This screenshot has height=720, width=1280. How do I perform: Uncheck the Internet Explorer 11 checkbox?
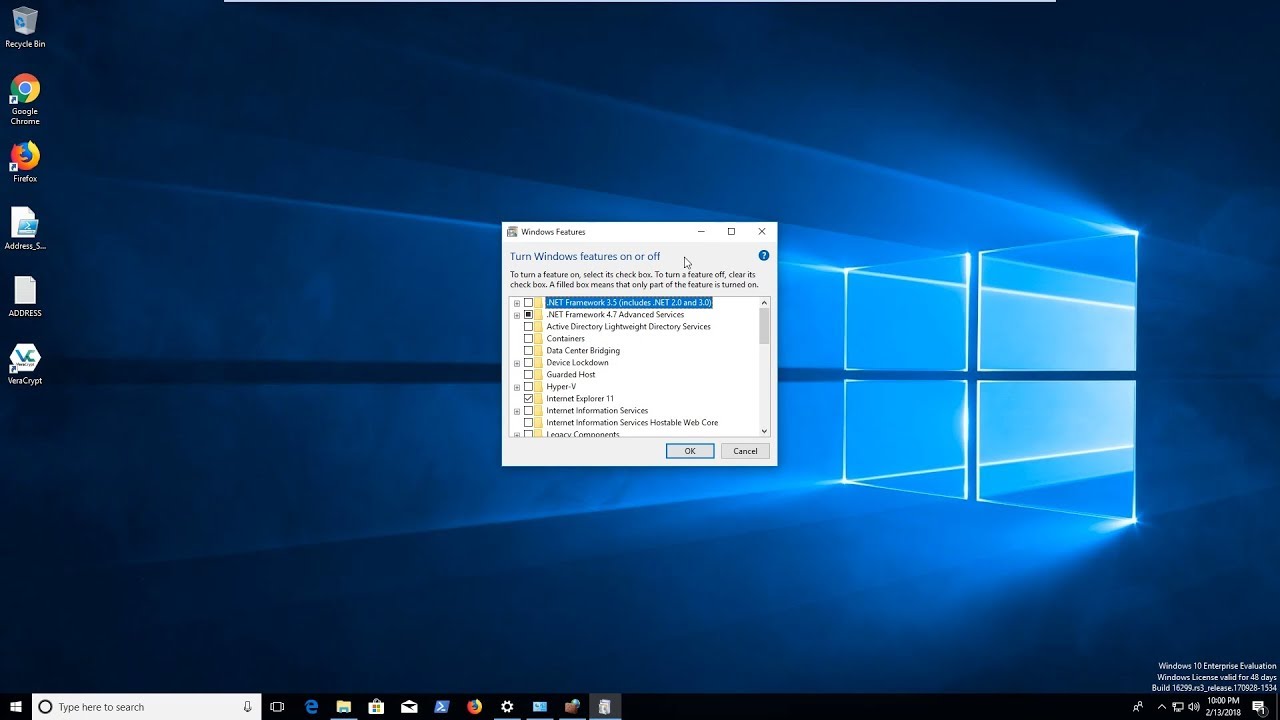(x=528, y=399)
